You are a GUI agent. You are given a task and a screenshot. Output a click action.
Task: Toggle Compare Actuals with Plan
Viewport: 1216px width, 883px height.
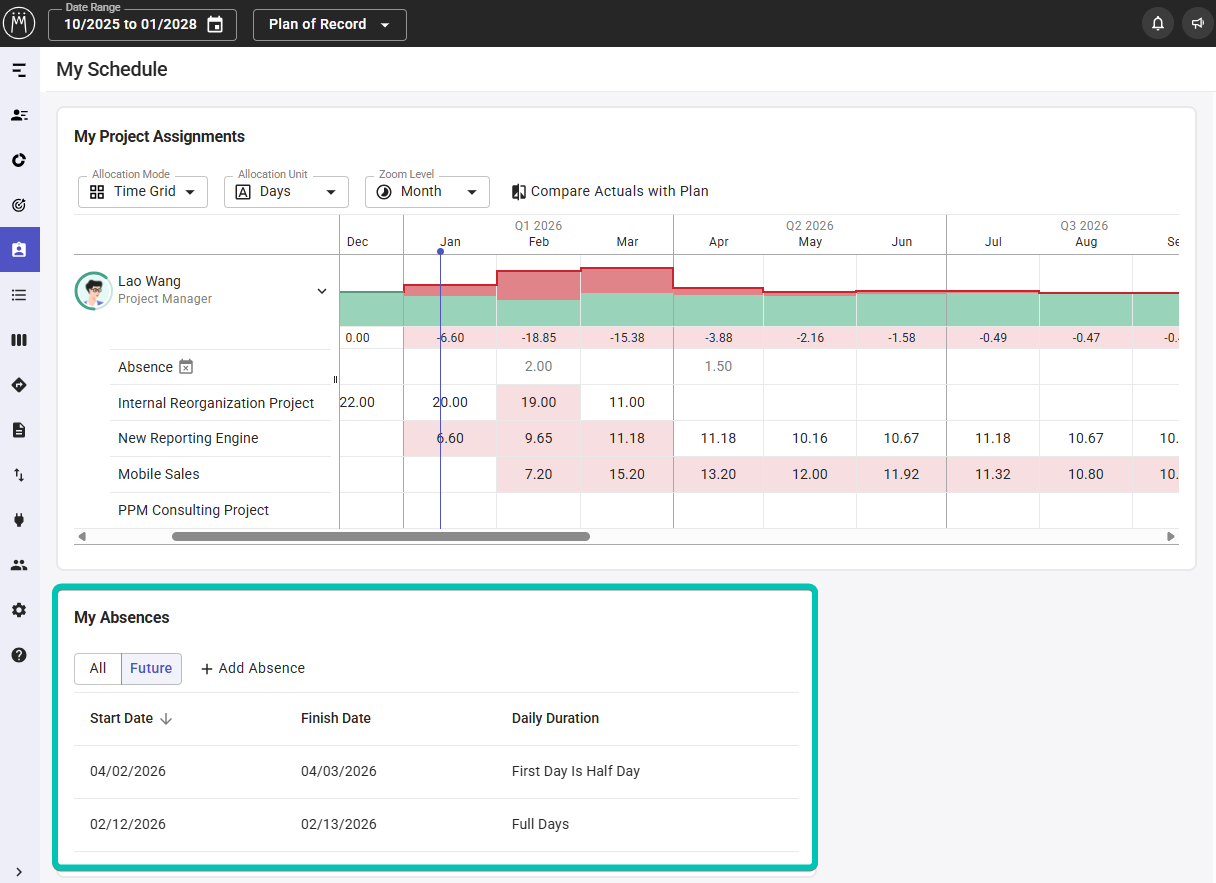(610, 191)
